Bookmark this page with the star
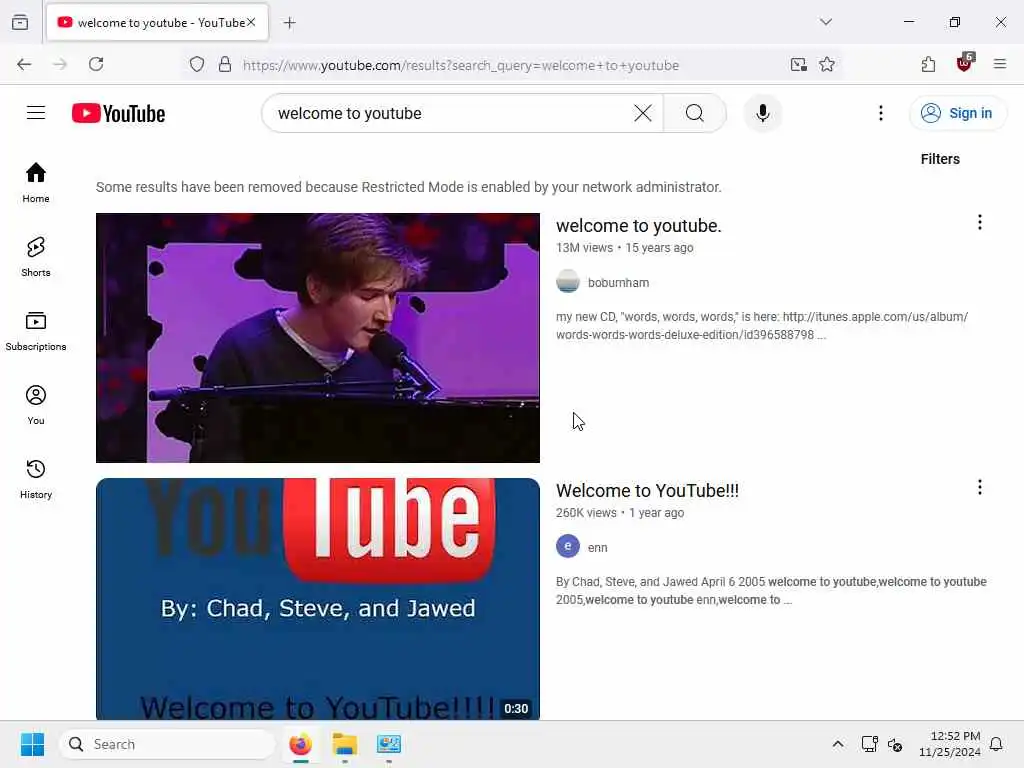1024x768 pixels. coord(826,64)
